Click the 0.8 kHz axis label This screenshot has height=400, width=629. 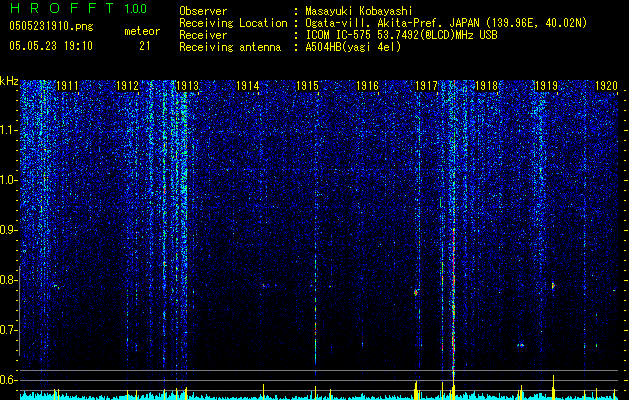tap(9, 280)
